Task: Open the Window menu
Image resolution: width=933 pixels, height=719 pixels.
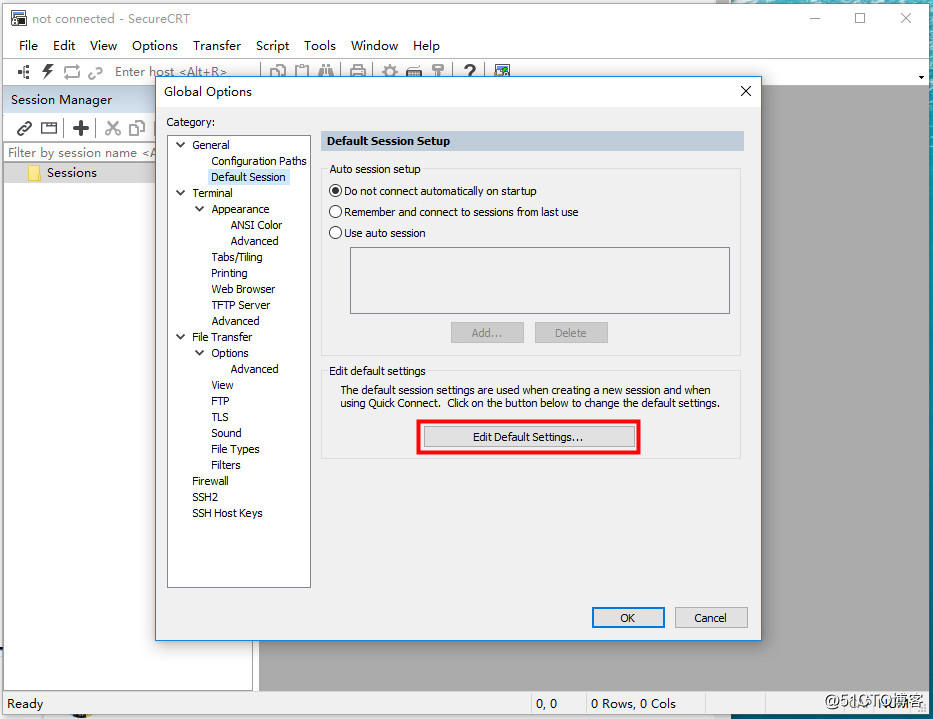Action: point(374,46)
